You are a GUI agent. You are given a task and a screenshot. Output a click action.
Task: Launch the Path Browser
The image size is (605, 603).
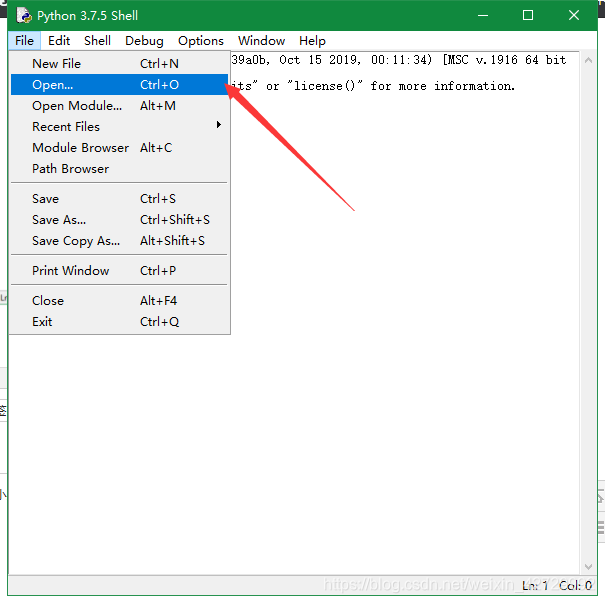[x=119, y=169]
